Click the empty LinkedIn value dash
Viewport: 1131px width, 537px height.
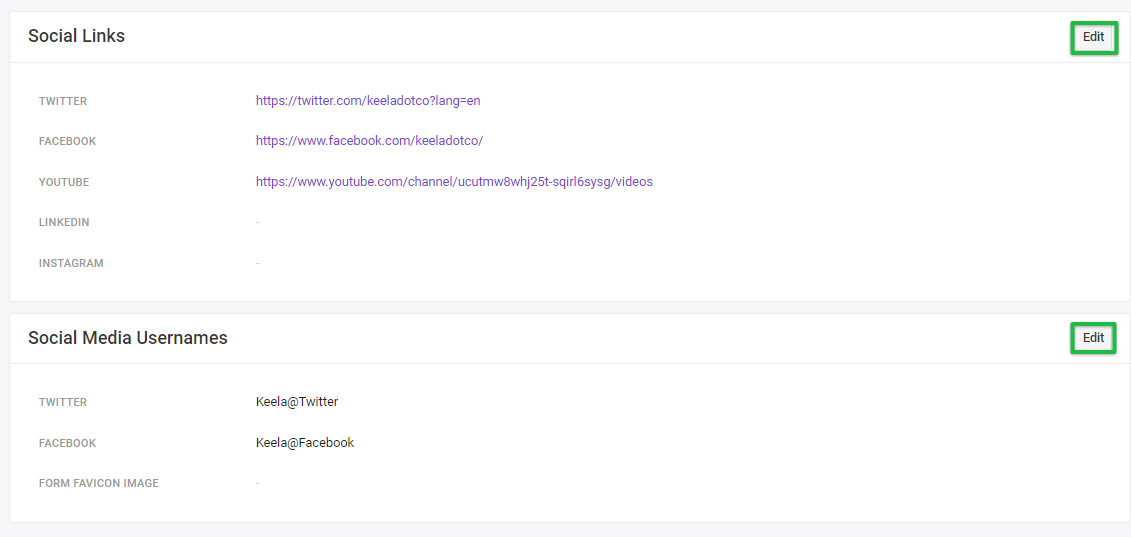click(258, 222)
